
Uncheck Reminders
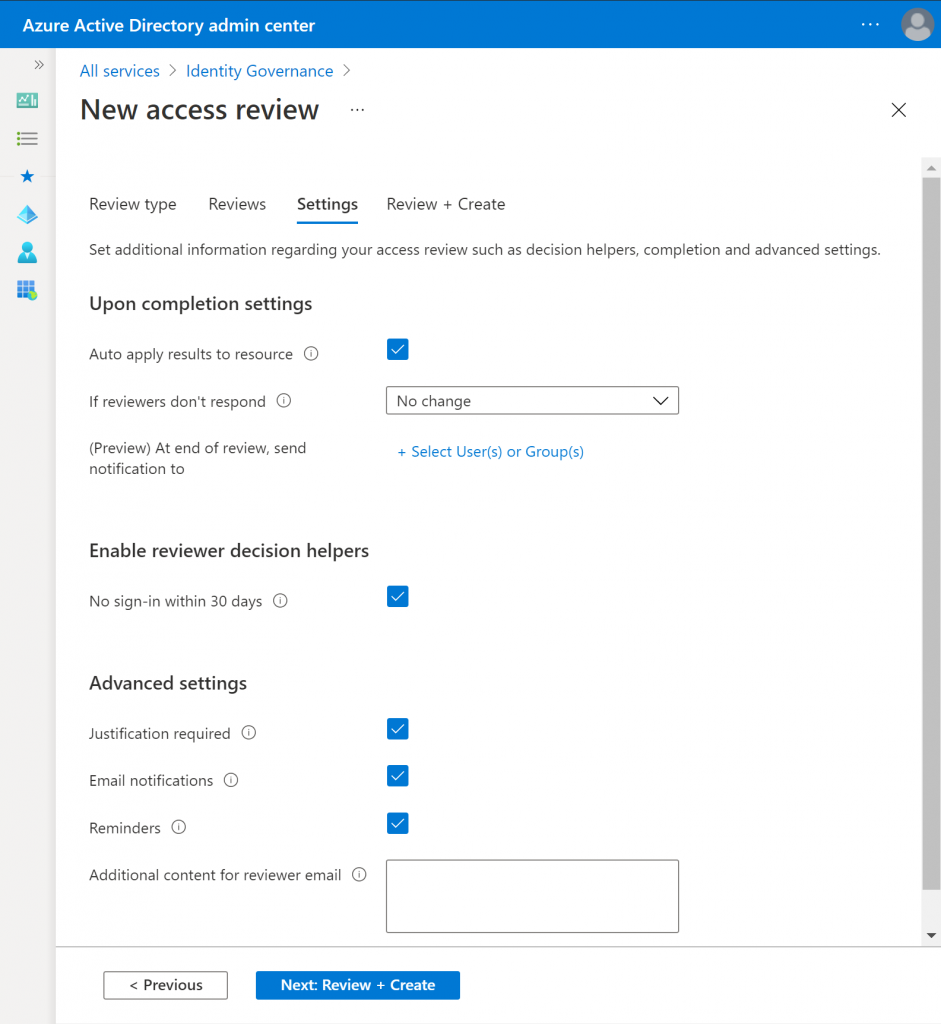click(398, 824)
